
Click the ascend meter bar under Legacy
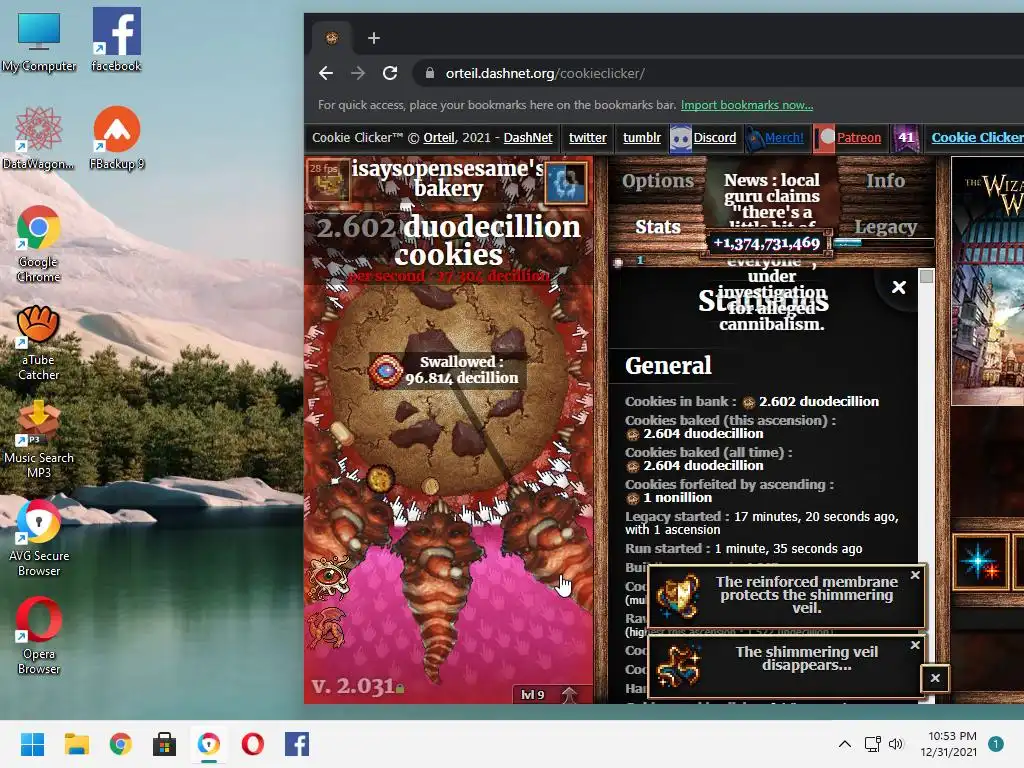[883, 243]
